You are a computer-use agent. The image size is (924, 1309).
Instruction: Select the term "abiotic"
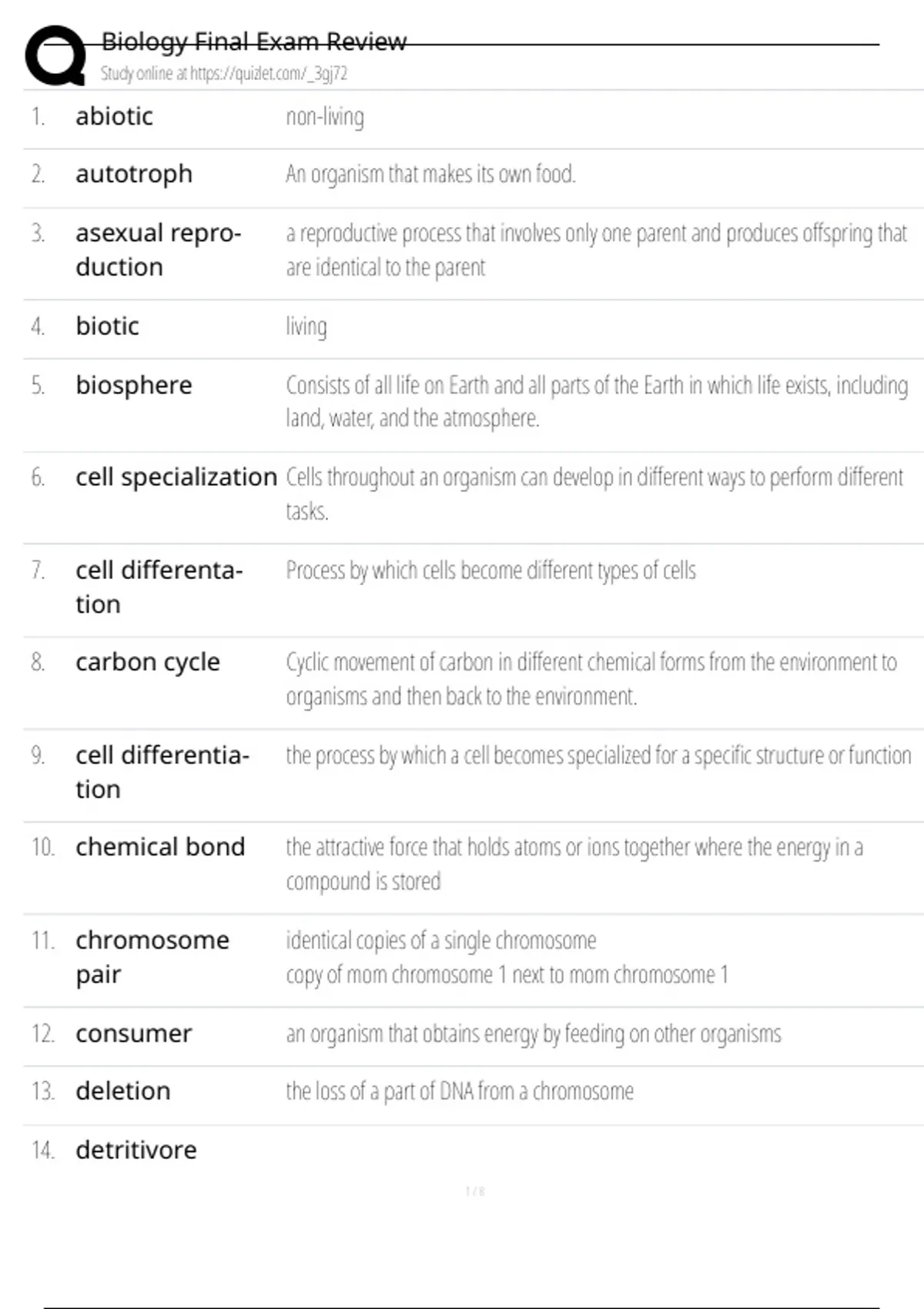[x=114, y=116]
